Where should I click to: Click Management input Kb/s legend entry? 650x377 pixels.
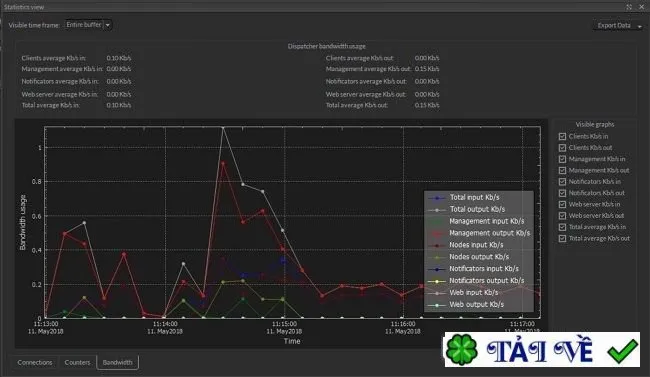tap(476, 221)
